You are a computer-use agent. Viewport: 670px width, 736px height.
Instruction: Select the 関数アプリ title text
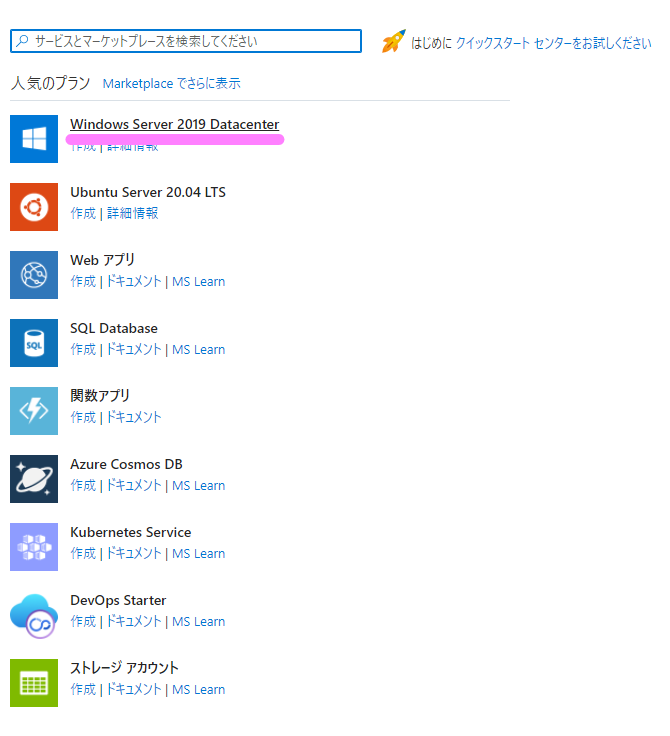coord(100,396)
